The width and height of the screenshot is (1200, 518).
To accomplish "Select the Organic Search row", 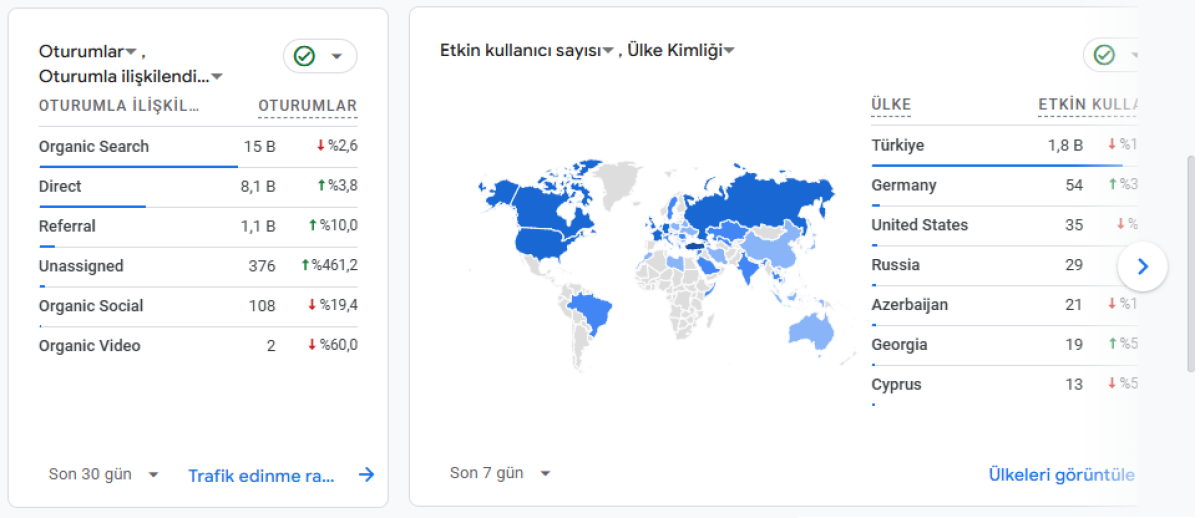I will [198, 147].
